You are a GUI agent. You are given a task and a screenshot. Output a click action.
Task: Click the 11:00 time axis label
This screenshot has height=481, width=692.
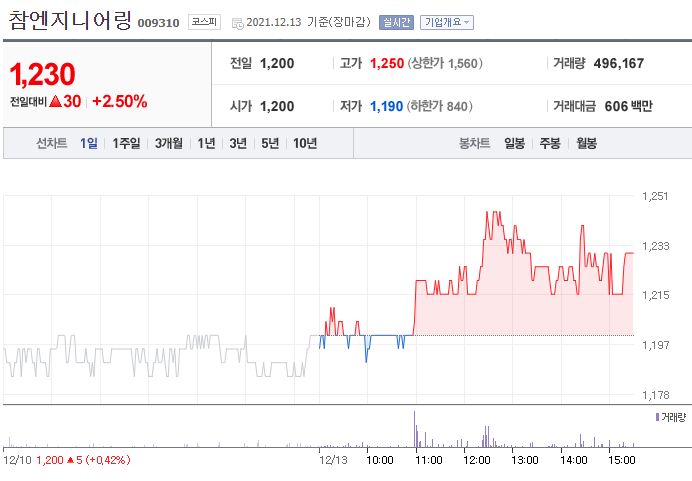point(429,460)
